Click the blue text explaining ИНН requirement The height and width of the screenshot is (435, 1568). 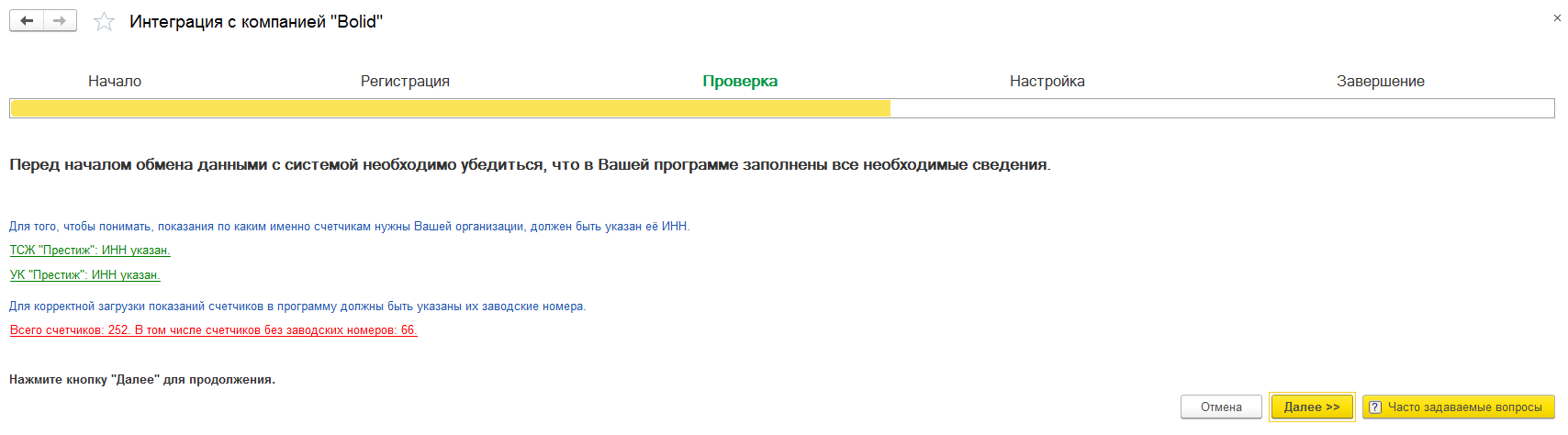349,226
